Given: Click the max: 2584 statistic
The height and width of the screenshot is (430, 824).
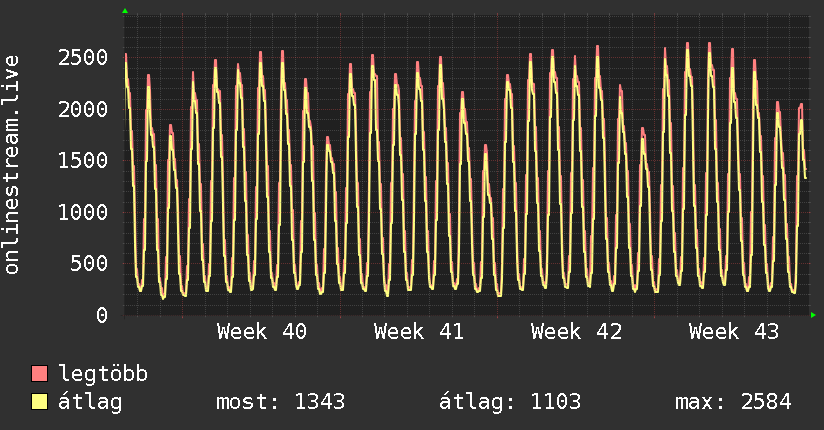Looking at the screenshot, I should [x=733, y=402].
